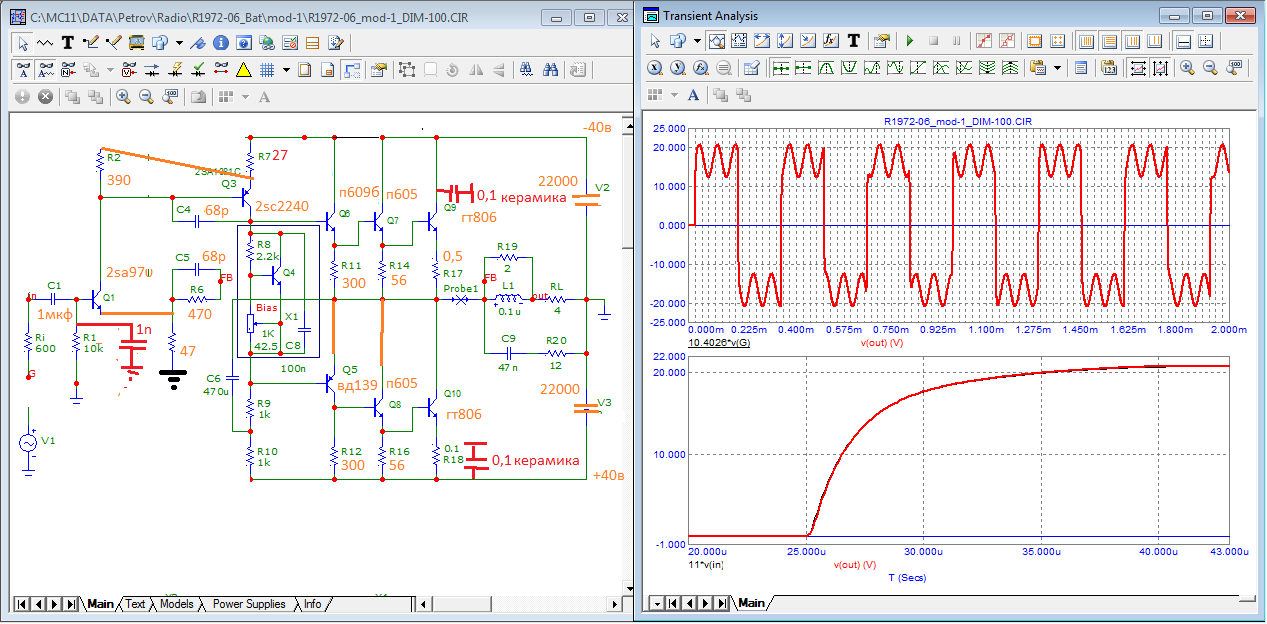1267x624 pixels.
Task: Toggle the schematic grid display
Action: click(267, 70)
